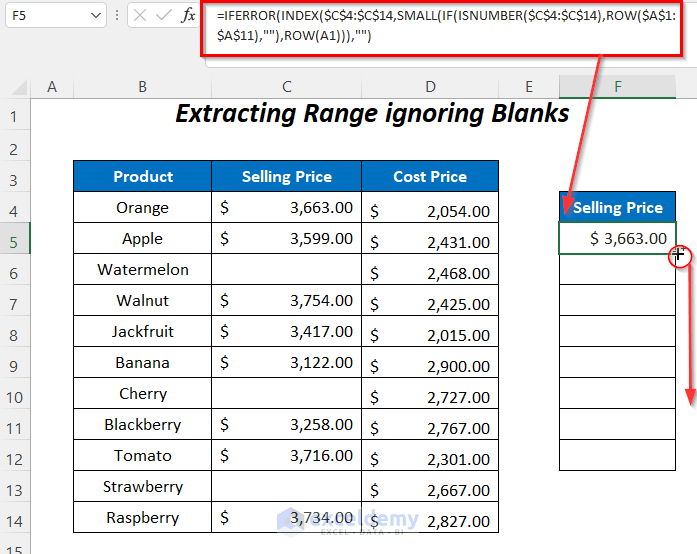Select Banana's selling price 3,122.00
Image resolution: width=697 pixels, height=554 pixels.
(287, 363)
